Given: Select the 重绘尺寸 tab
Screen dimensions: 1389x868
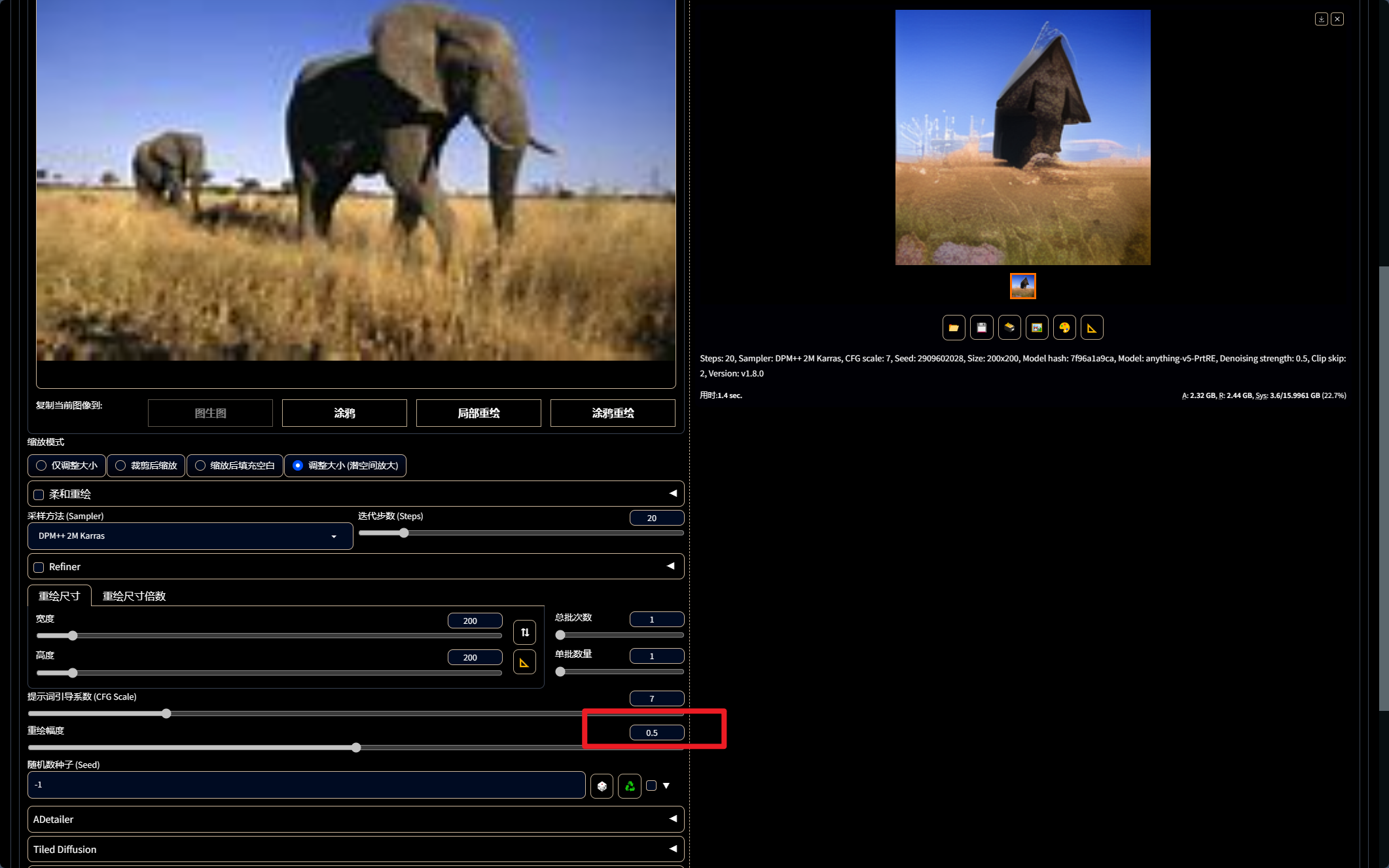Looking at the screenshot, I should click(x=59, y=596).
